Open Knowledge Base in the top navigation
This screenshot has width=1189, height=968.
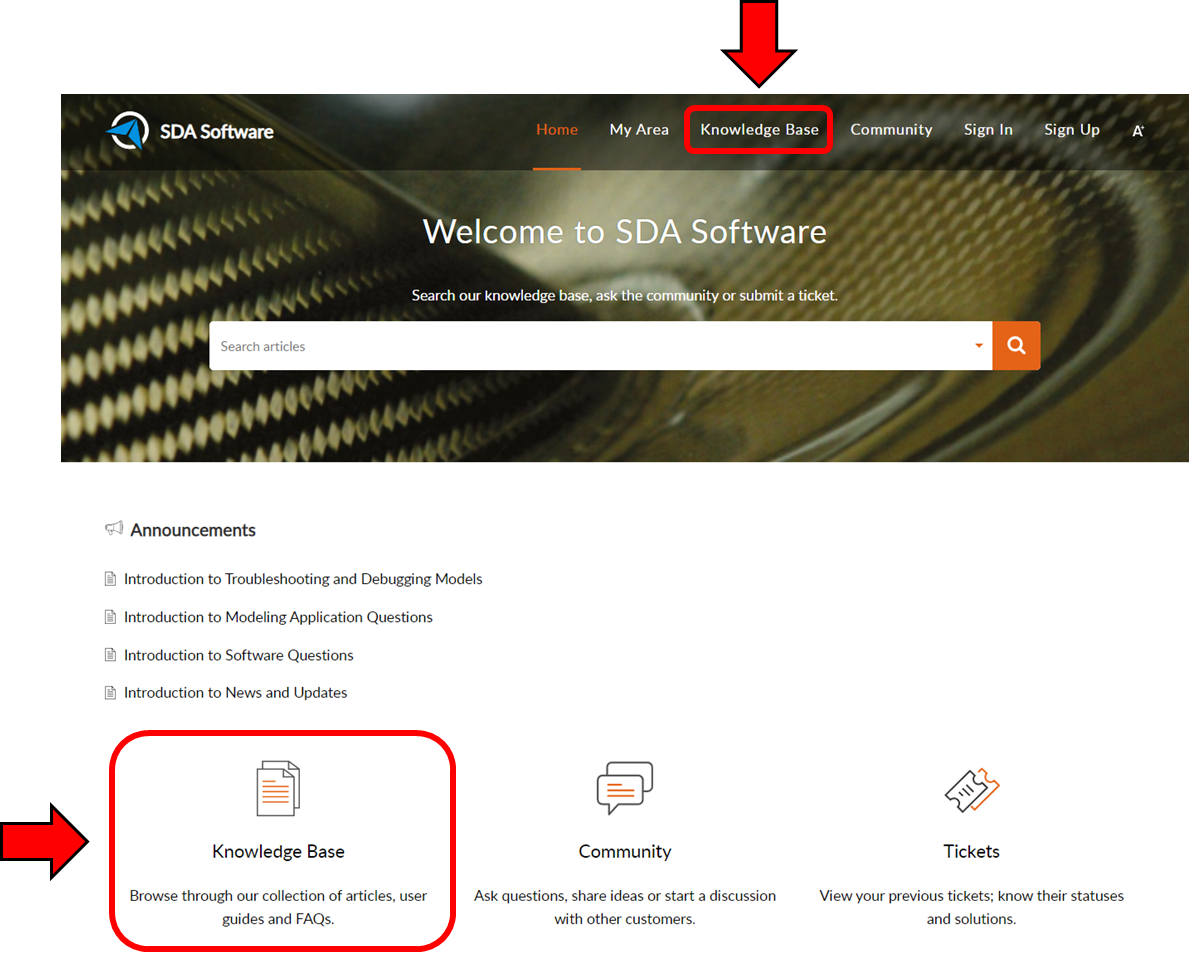coord(759,130)
